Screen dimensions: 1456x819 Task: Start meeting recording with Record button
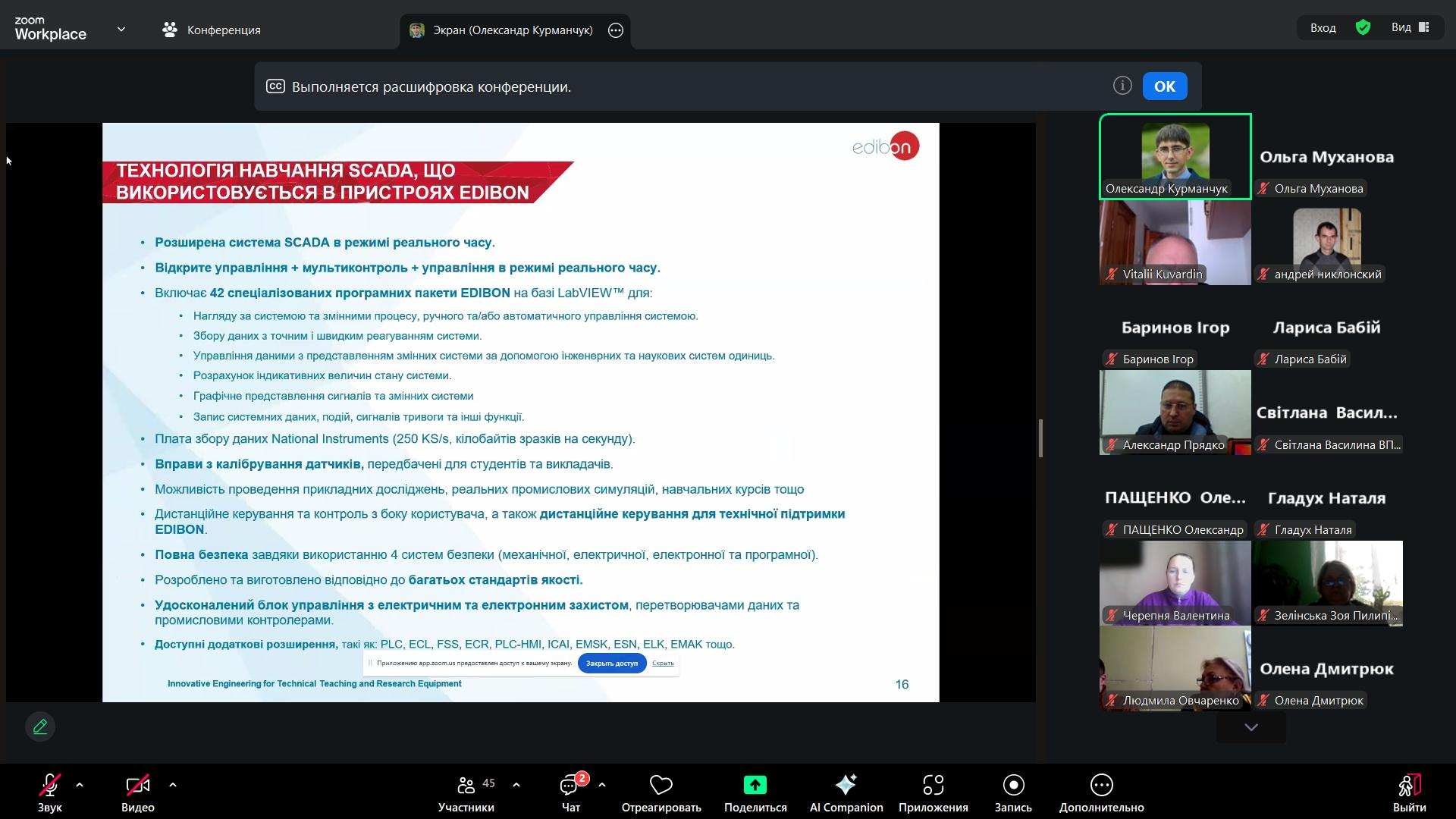1013,786
